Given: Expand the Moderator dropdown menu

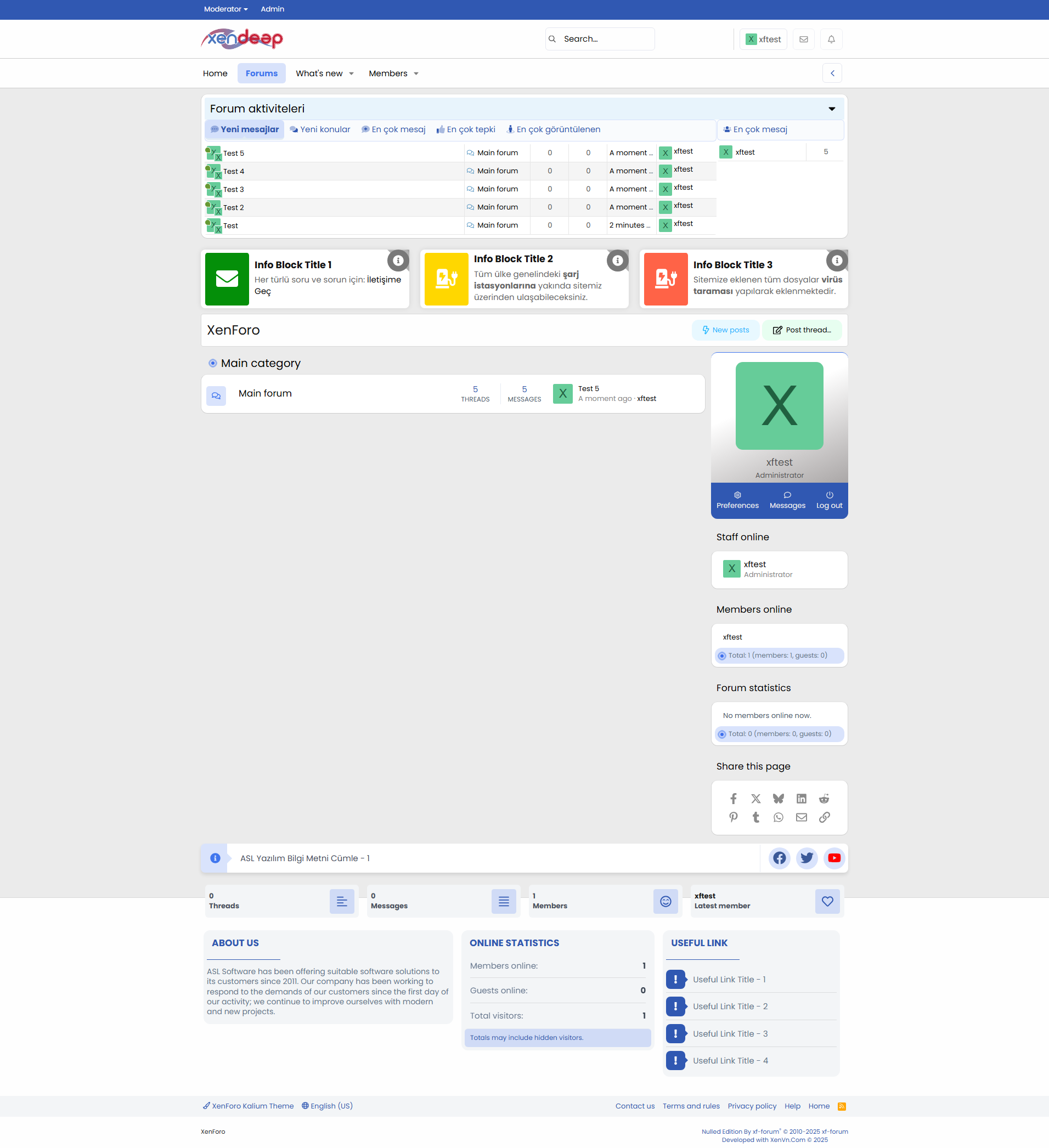Looking at the screenshot, I should (225, 9).
